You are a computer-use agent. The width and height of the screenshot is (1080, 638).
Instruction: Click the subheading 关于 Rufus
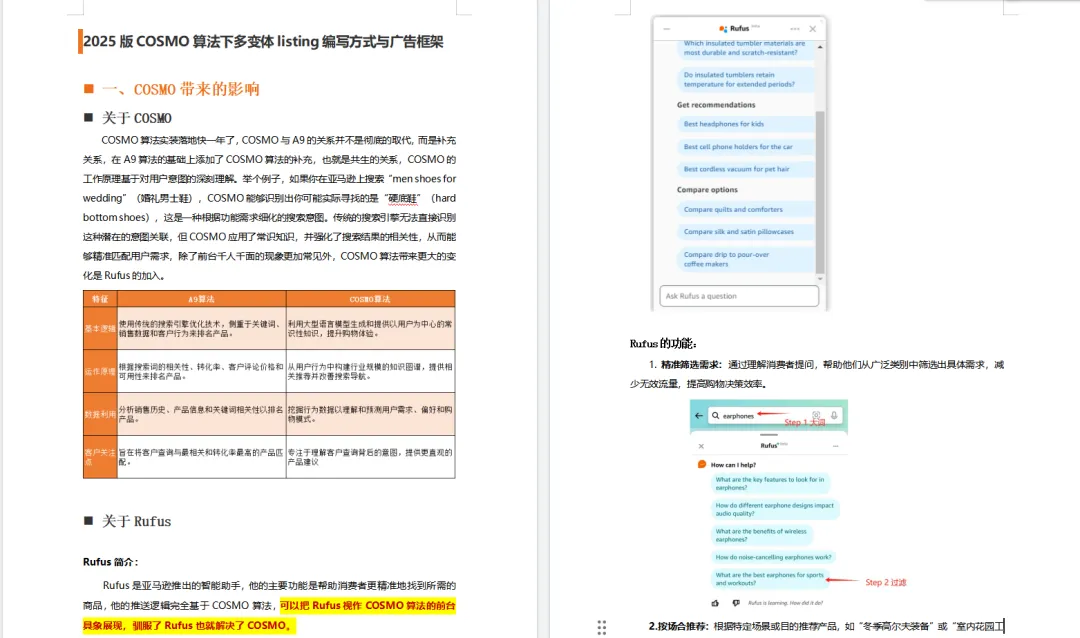136,521
